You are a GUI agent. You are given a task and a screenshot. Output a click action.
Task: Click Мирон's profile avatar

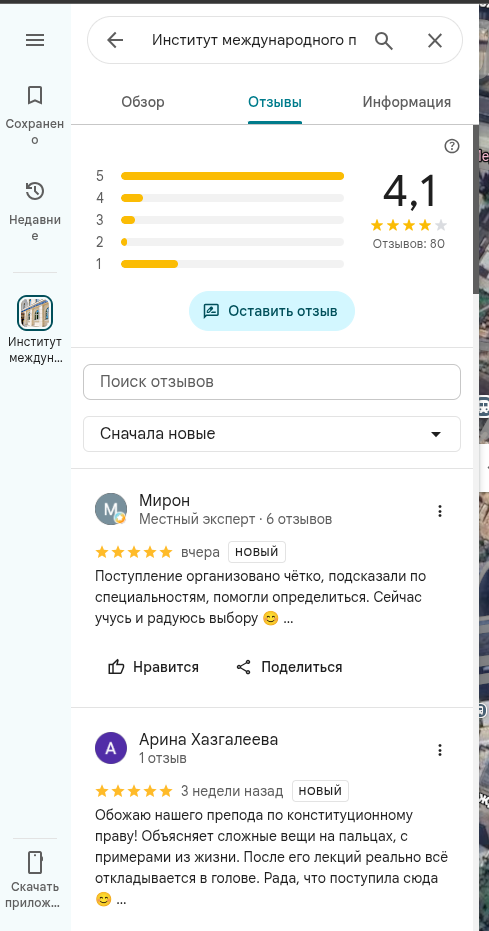point(111,509)
